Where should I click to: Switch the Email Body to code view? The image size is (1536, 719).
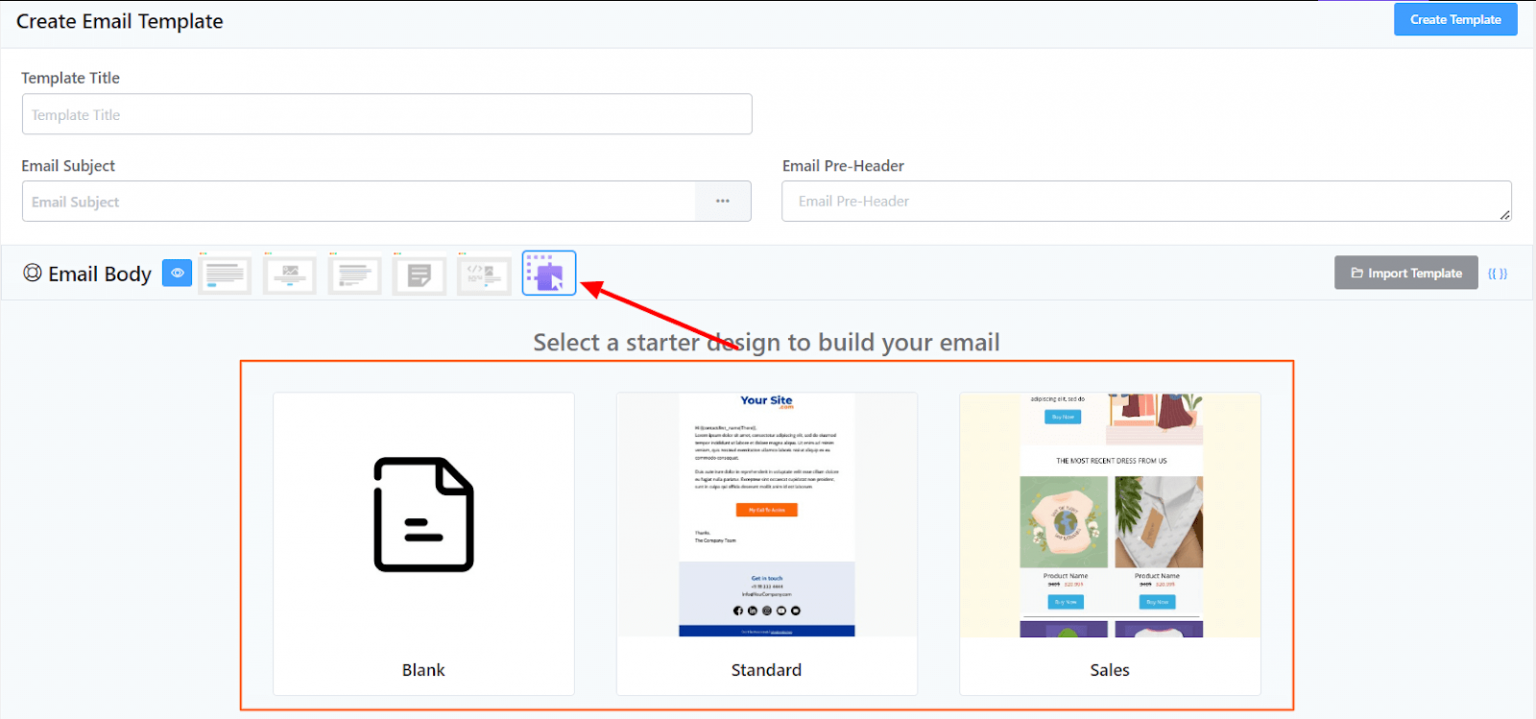pos(484,274)
